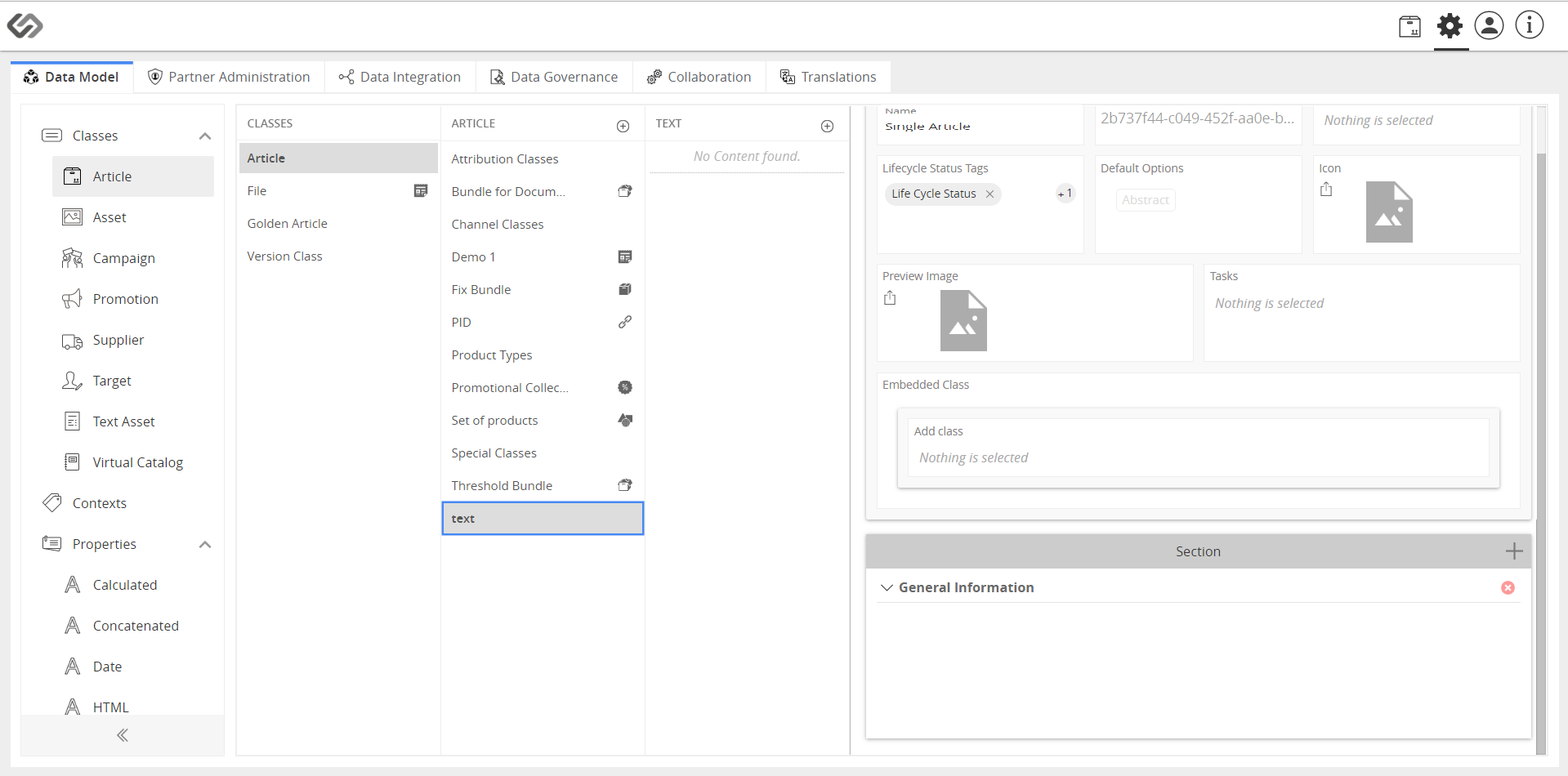Collapse the sidebar with double chevron
Screen dimensions: 1568x776
[x=123, y=735]
